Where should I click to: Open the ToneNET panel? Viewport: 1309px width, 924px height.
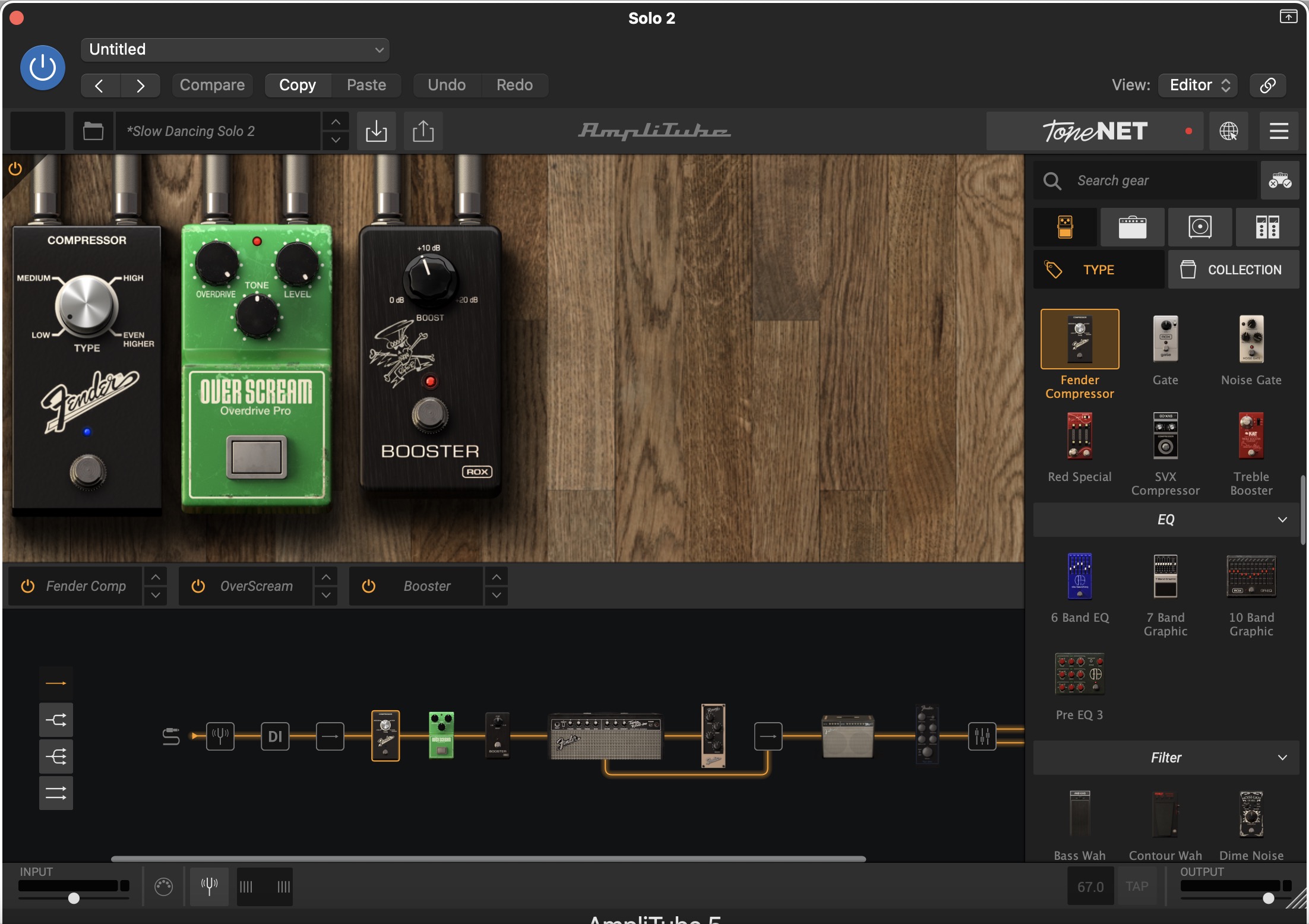[1095, 131]
